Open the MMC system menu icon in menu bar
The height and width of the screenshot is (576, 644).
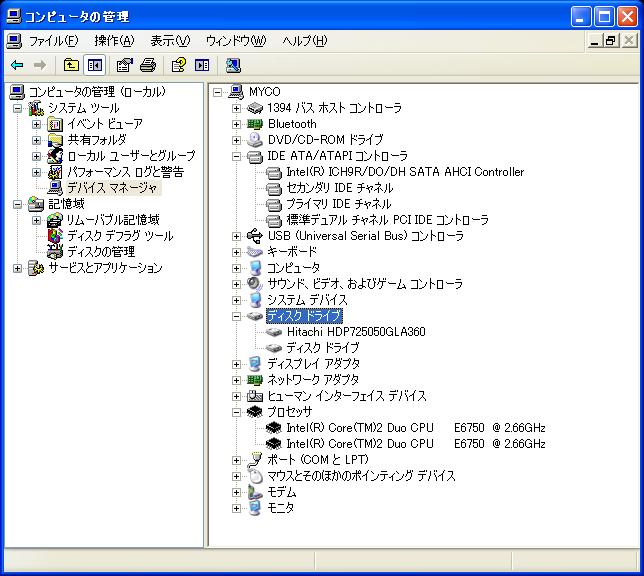click(x=14, y=40)
